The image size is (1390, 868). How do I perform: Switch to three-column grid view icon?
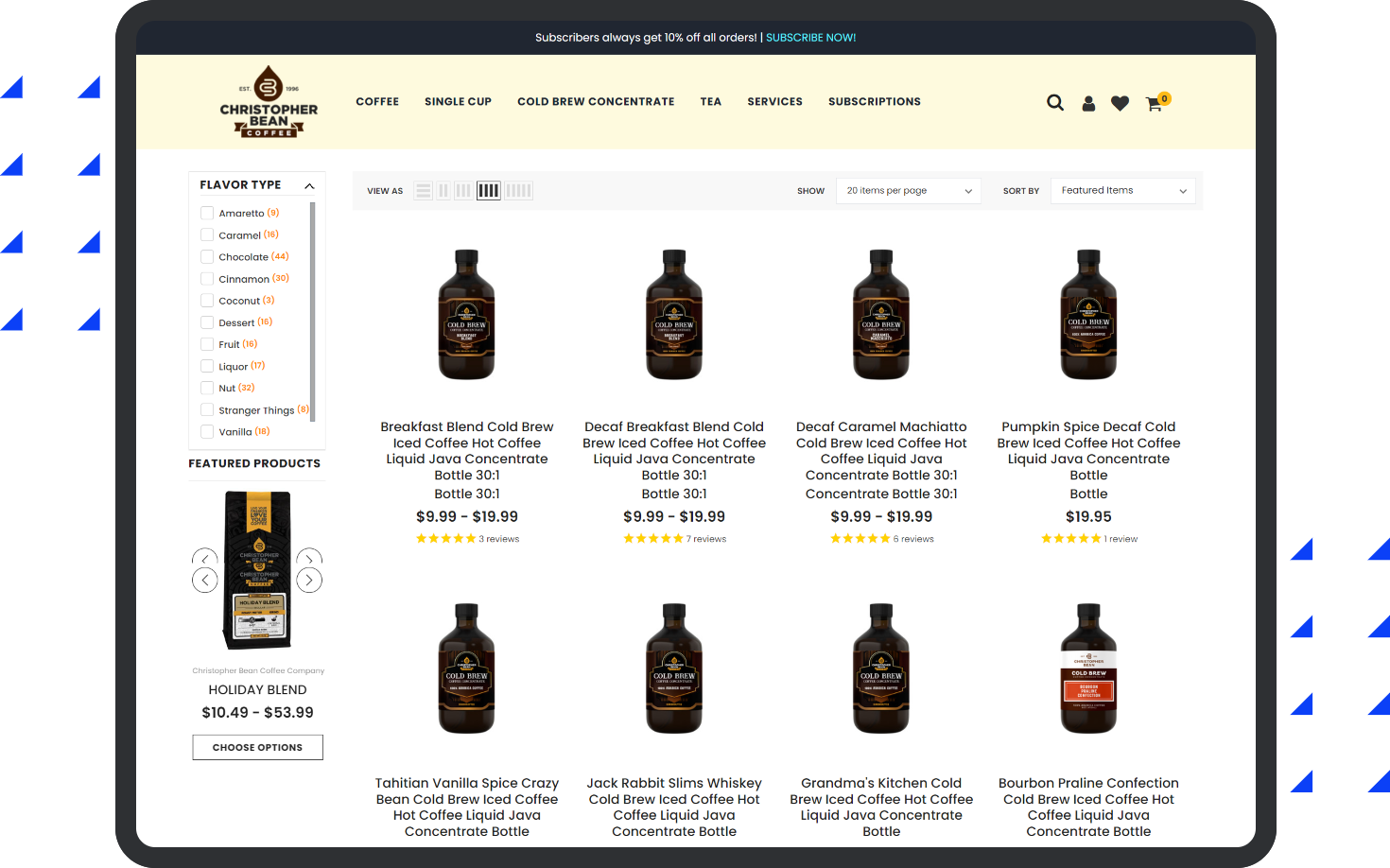463,191
